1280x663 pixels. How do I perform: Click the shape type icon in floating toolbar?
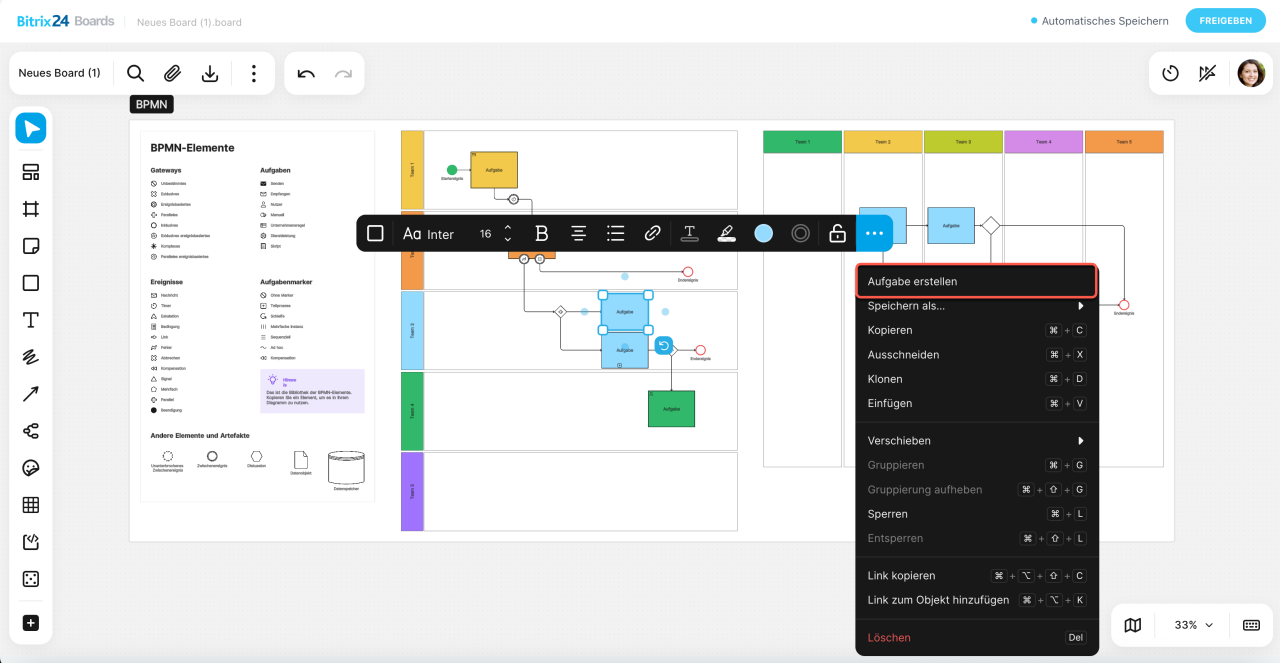click(x=375, y=233)
